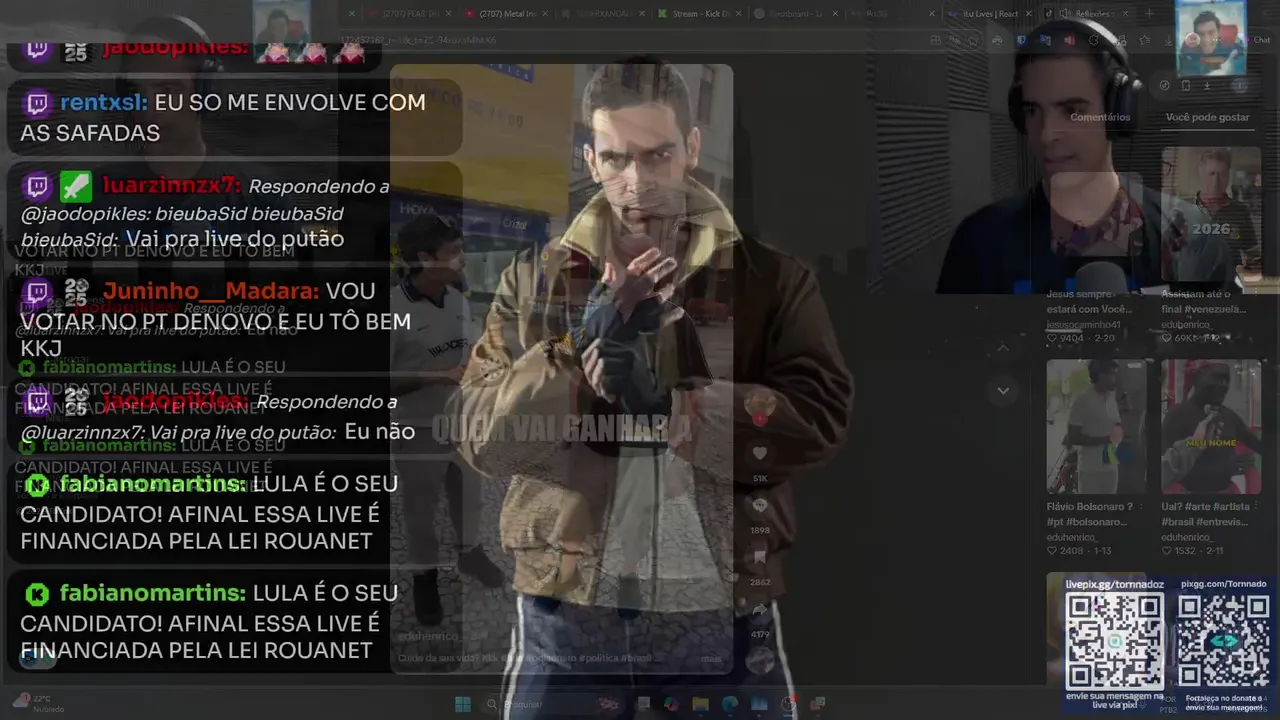1280x720 pixels.
Task: Follow the creator via red plus badge
Action: click(760, 419)
